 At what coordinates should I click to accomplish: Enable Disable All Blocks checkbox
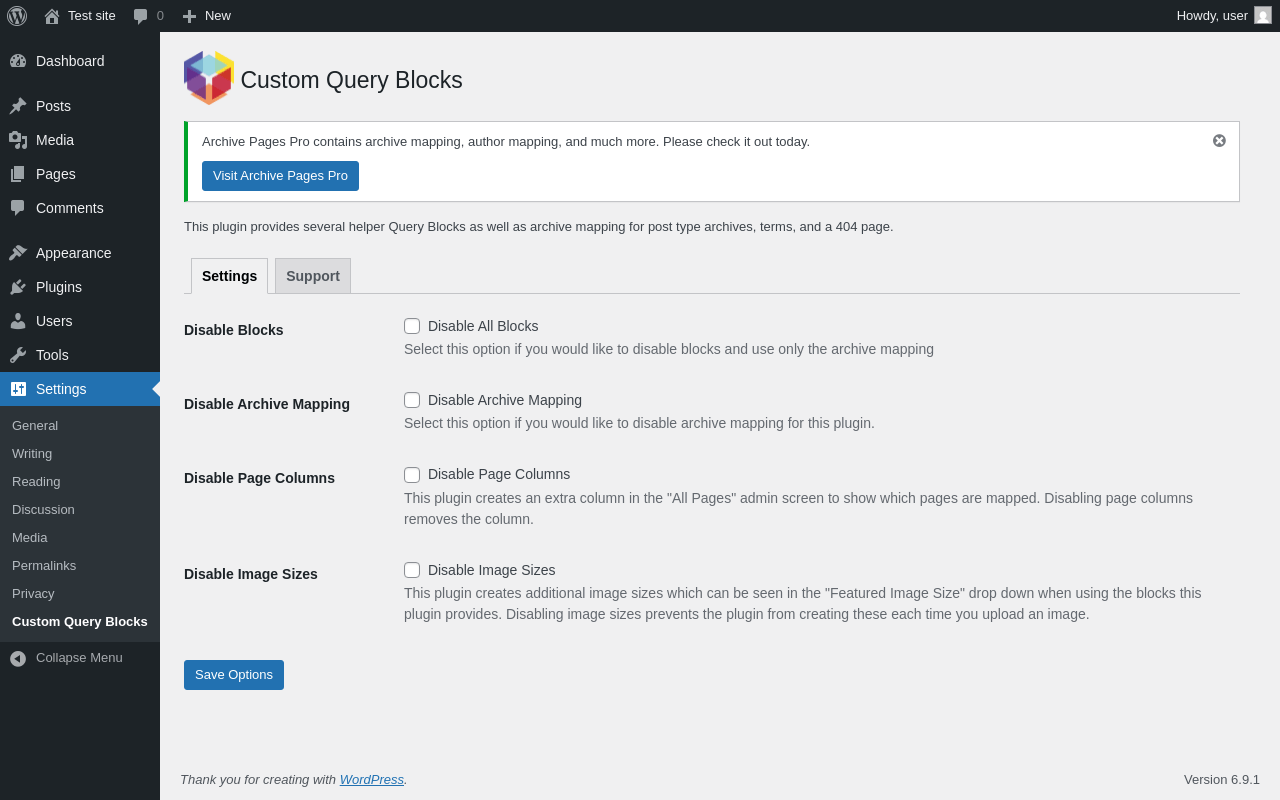[x=412, y=326]
